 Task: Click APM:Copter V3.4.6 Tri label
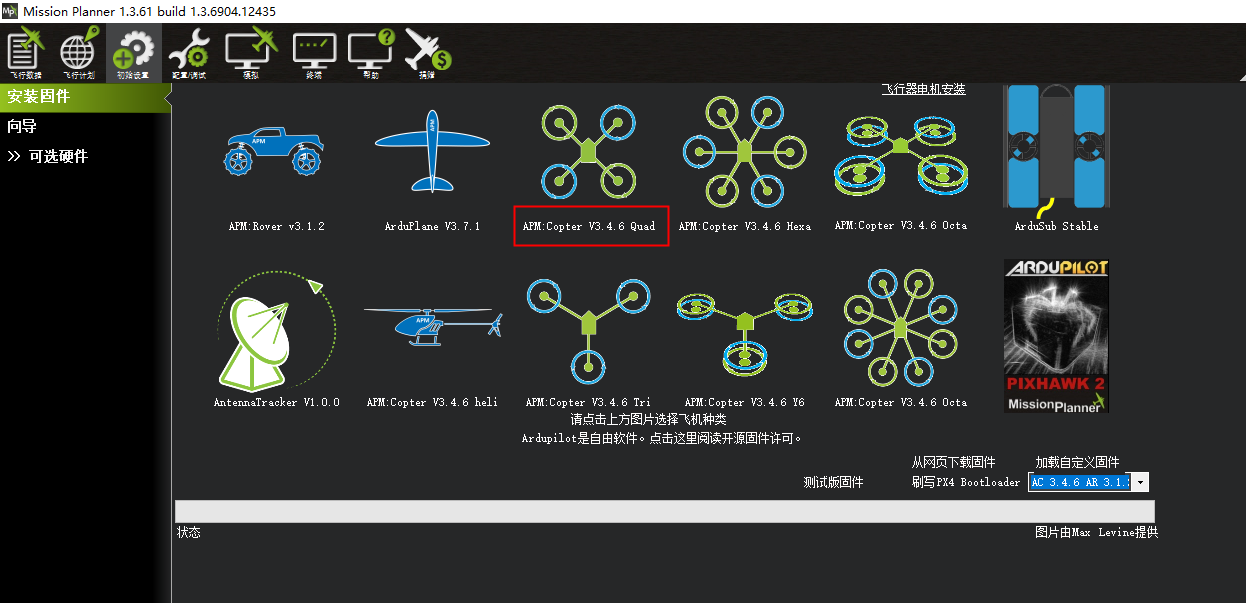click(x=588, y=402)
